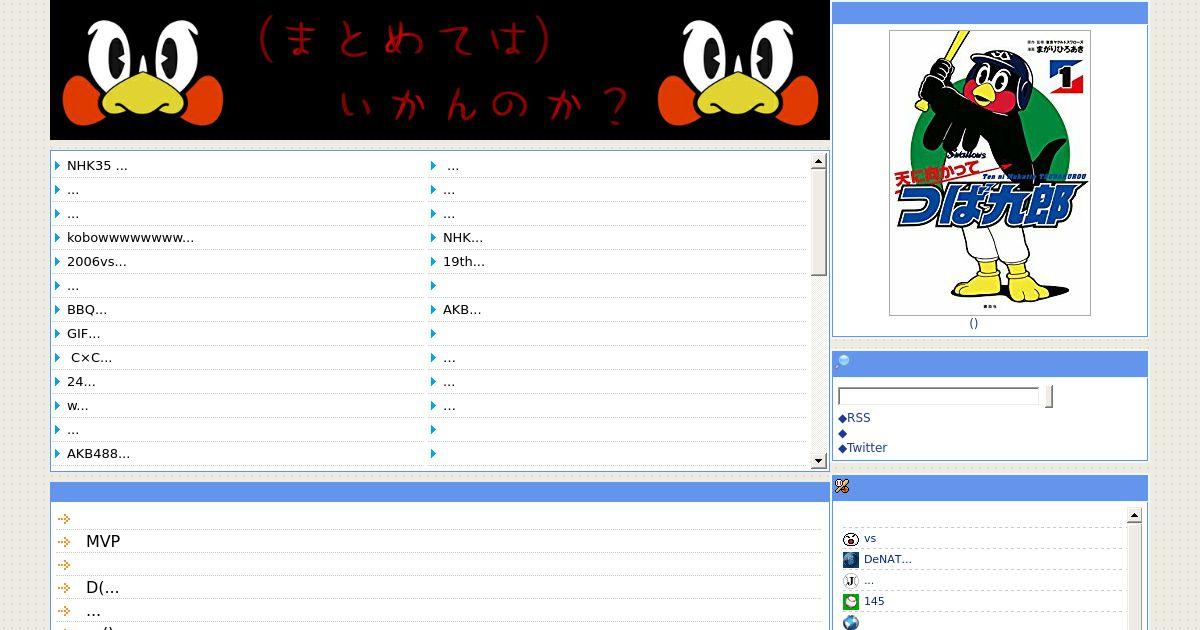Open the "MVP" article link
Viewport: 1200px width, 630px height.
tap(103, 542)
